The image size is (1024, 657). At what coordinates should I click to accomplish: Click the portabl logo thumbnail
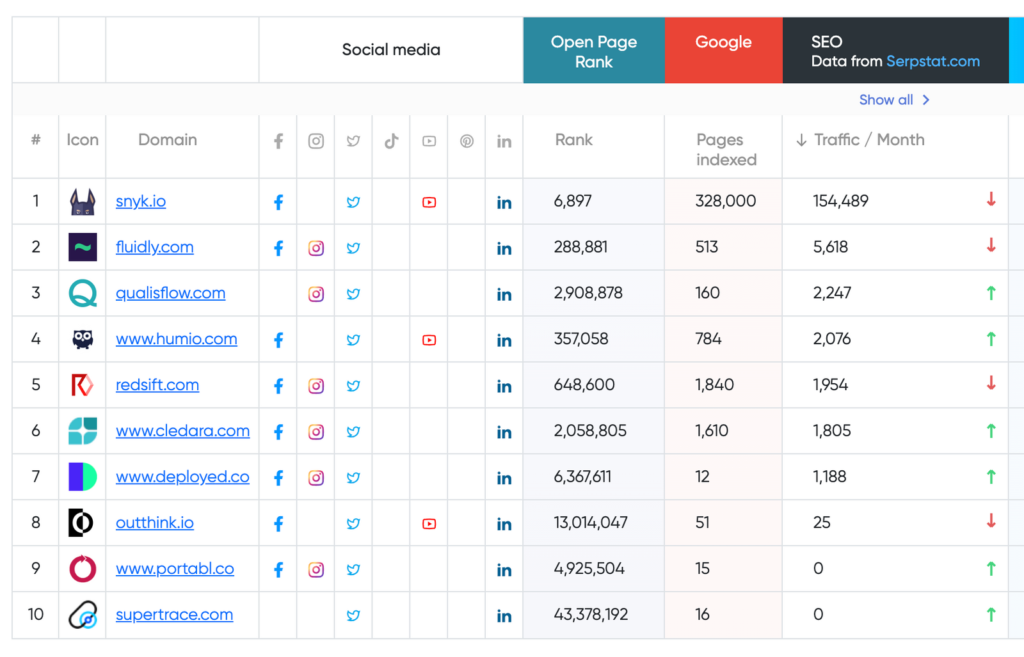(x=82, y=569)
